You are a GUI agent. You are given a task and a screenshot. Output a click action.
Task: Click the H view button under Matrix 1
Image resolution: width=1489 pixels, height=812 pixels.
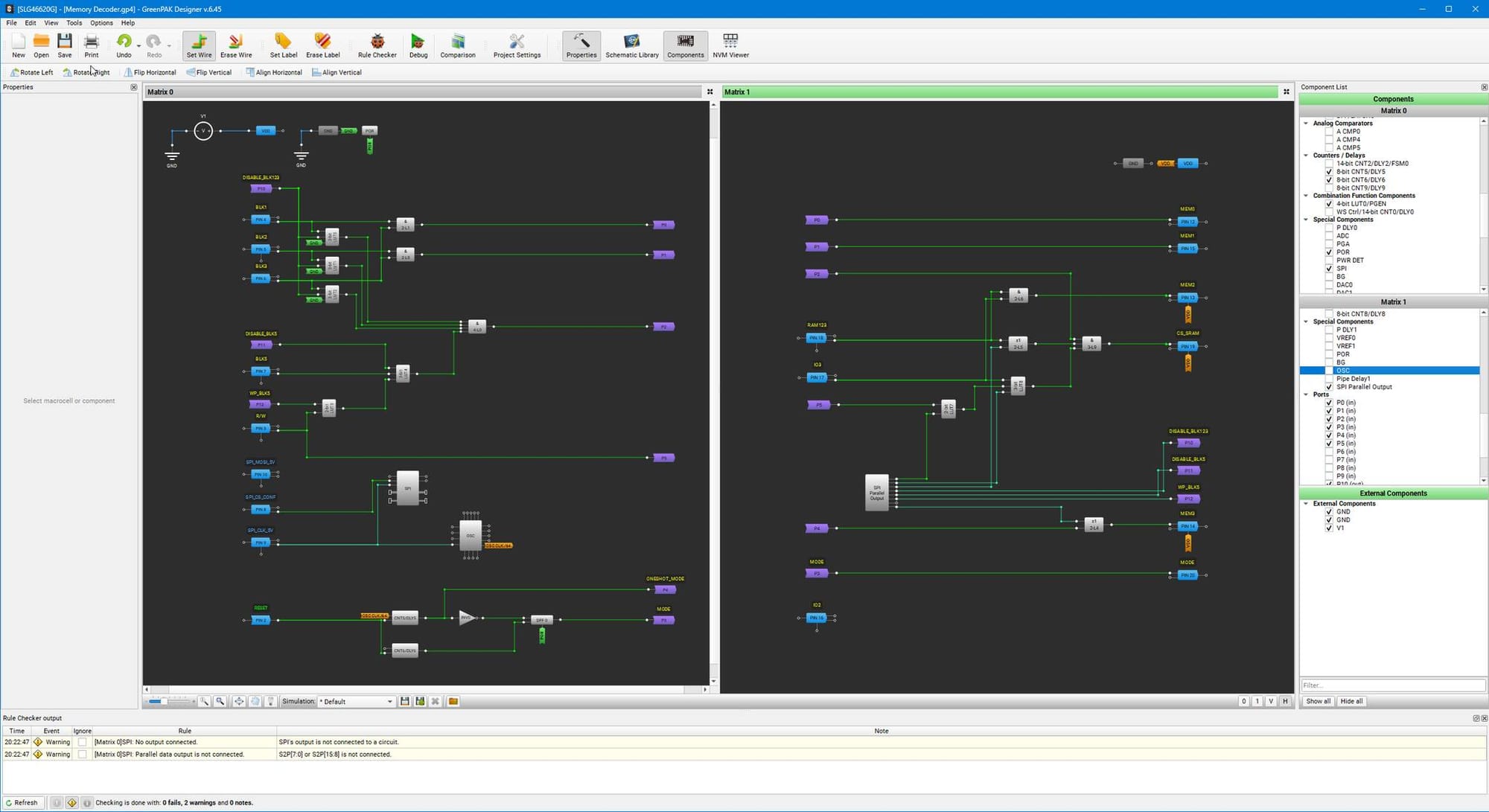[1285, 701]
